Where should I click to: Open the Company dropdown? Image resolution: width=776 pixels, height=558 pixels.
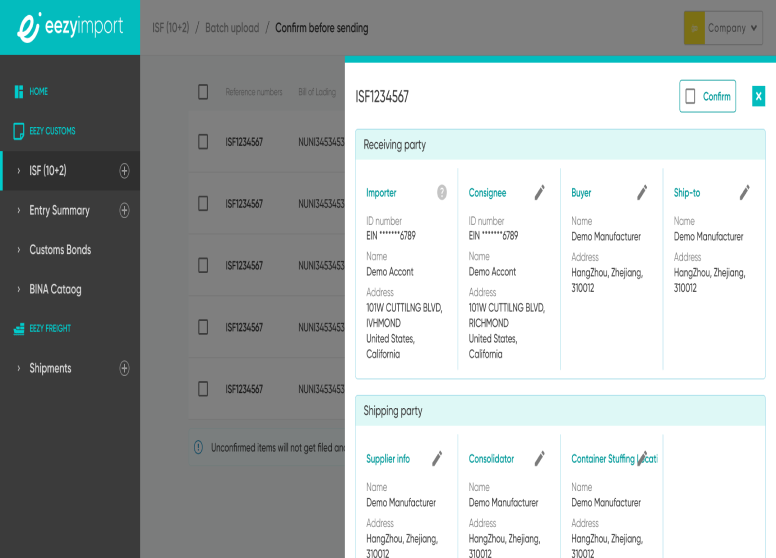(x=723, y=28)
